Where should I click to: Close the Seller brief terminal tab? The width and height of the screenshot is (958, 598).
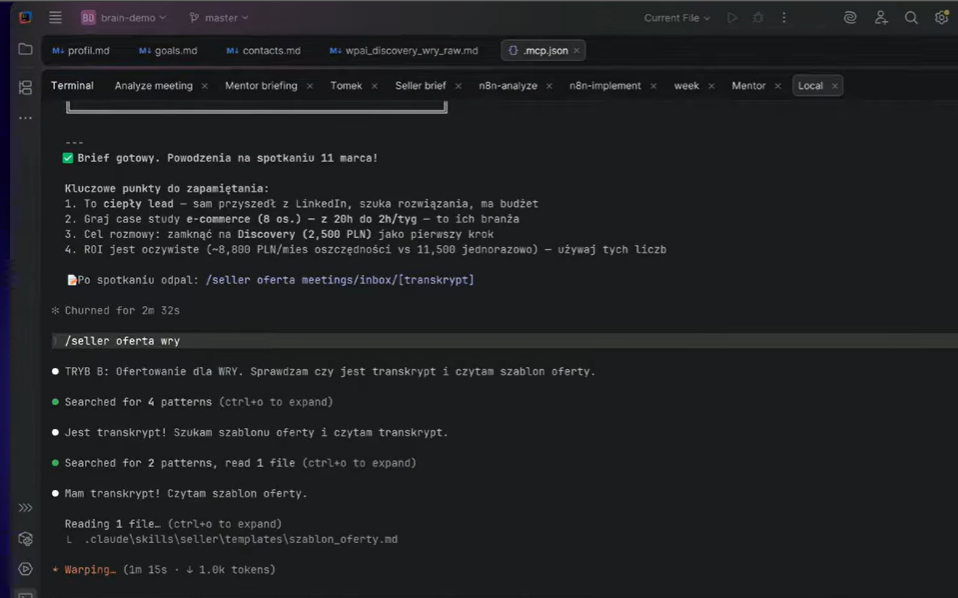457,86
